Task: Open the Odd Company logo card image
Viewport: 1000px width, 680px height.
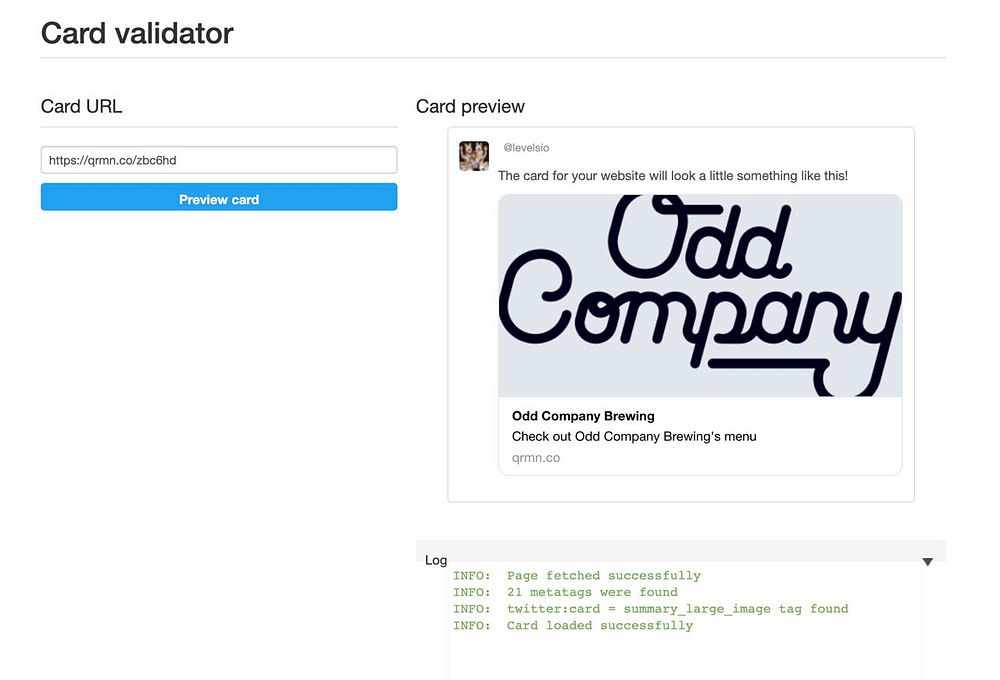Action: (700, 296)
